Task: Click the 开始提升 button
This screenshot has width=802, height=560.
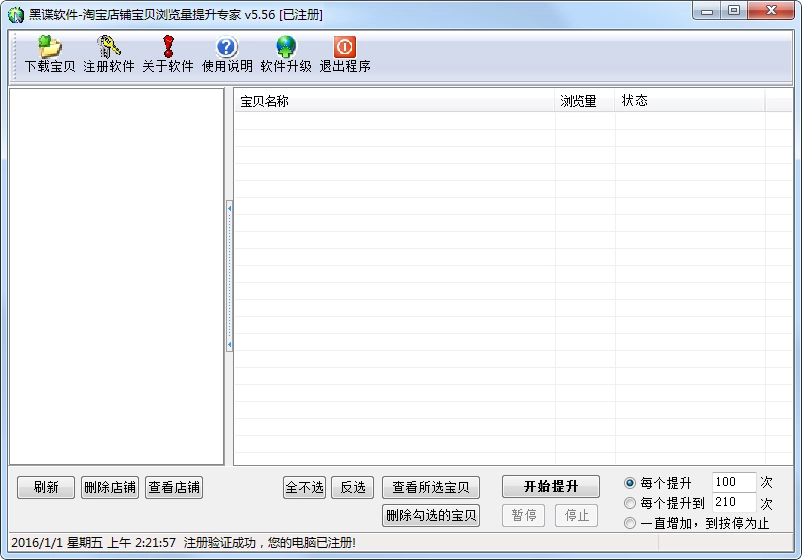Action: tap(551, 486)
